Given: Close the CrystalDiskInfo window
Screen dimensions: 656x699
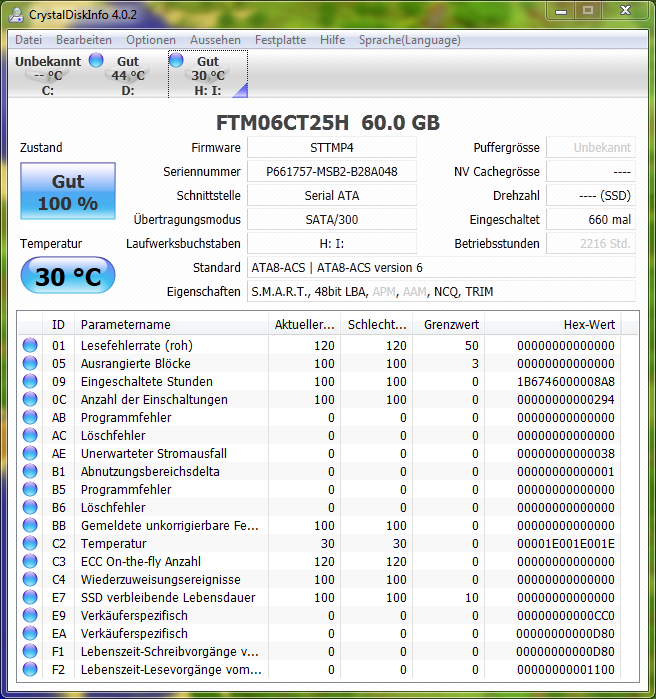Looking at the screenshot, I should tap(625, 11).
